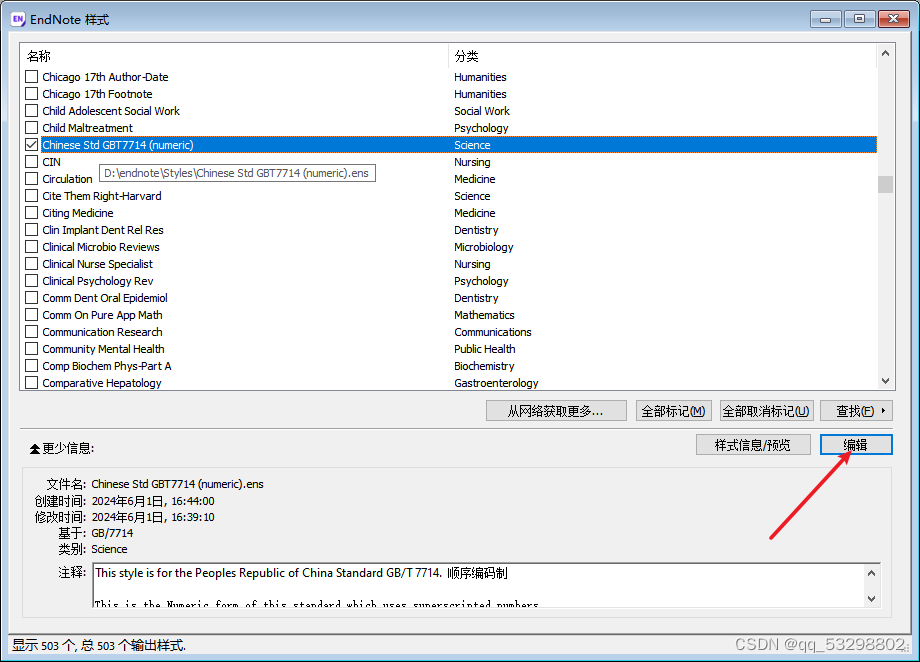This screenshot has width=920, height=662.
Task: Open 样式信息/预览 style preview
Action: 753,445
